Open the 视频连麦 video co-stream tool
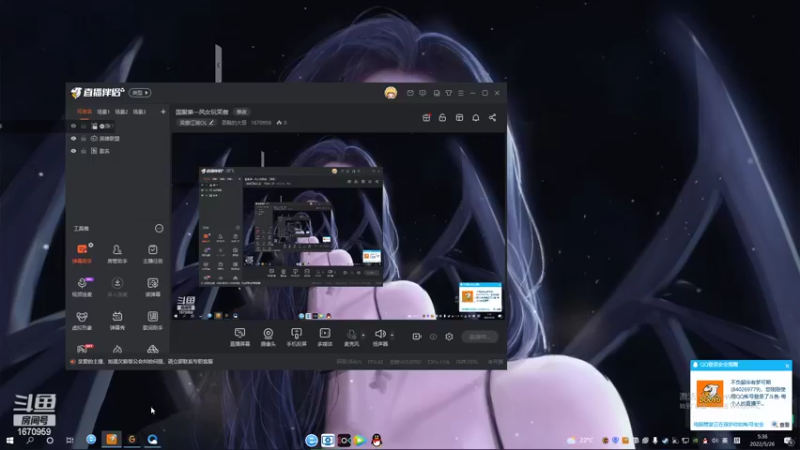 point(82,287)
